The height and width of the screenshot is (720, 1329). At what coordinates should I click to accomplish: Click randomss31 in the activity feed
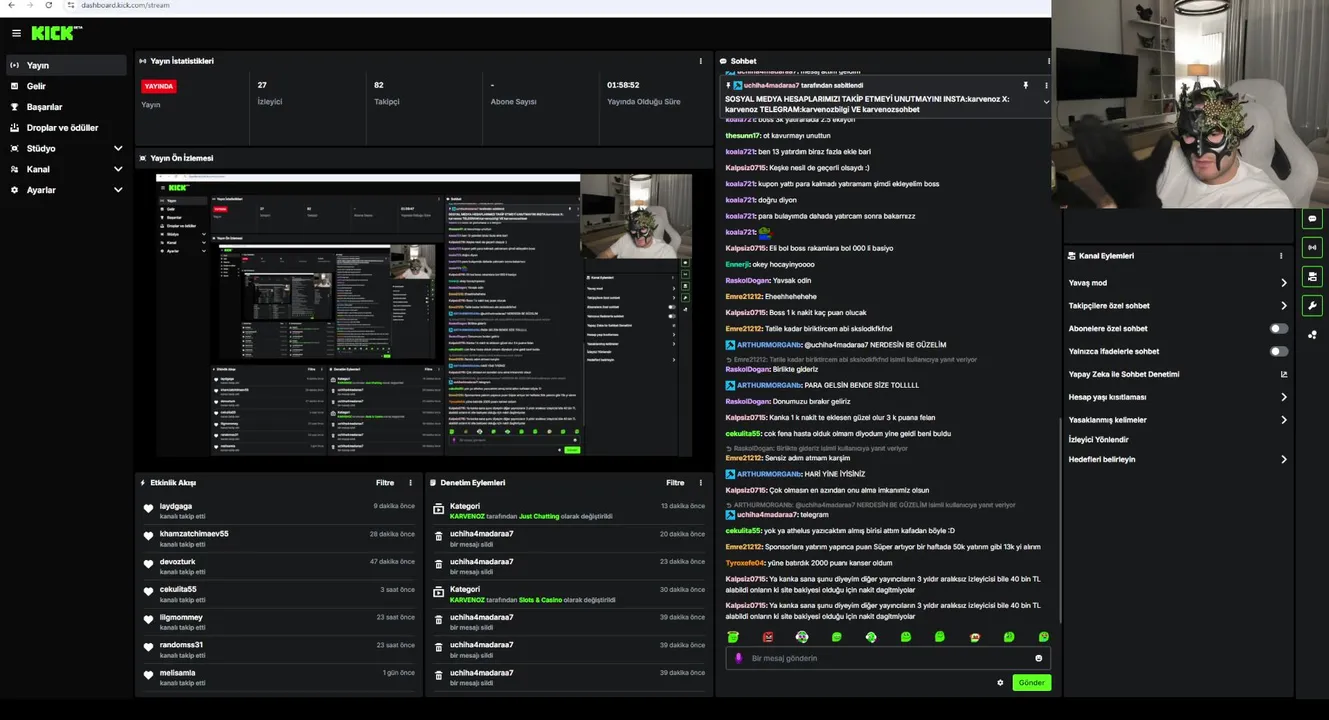coord(181,645)
